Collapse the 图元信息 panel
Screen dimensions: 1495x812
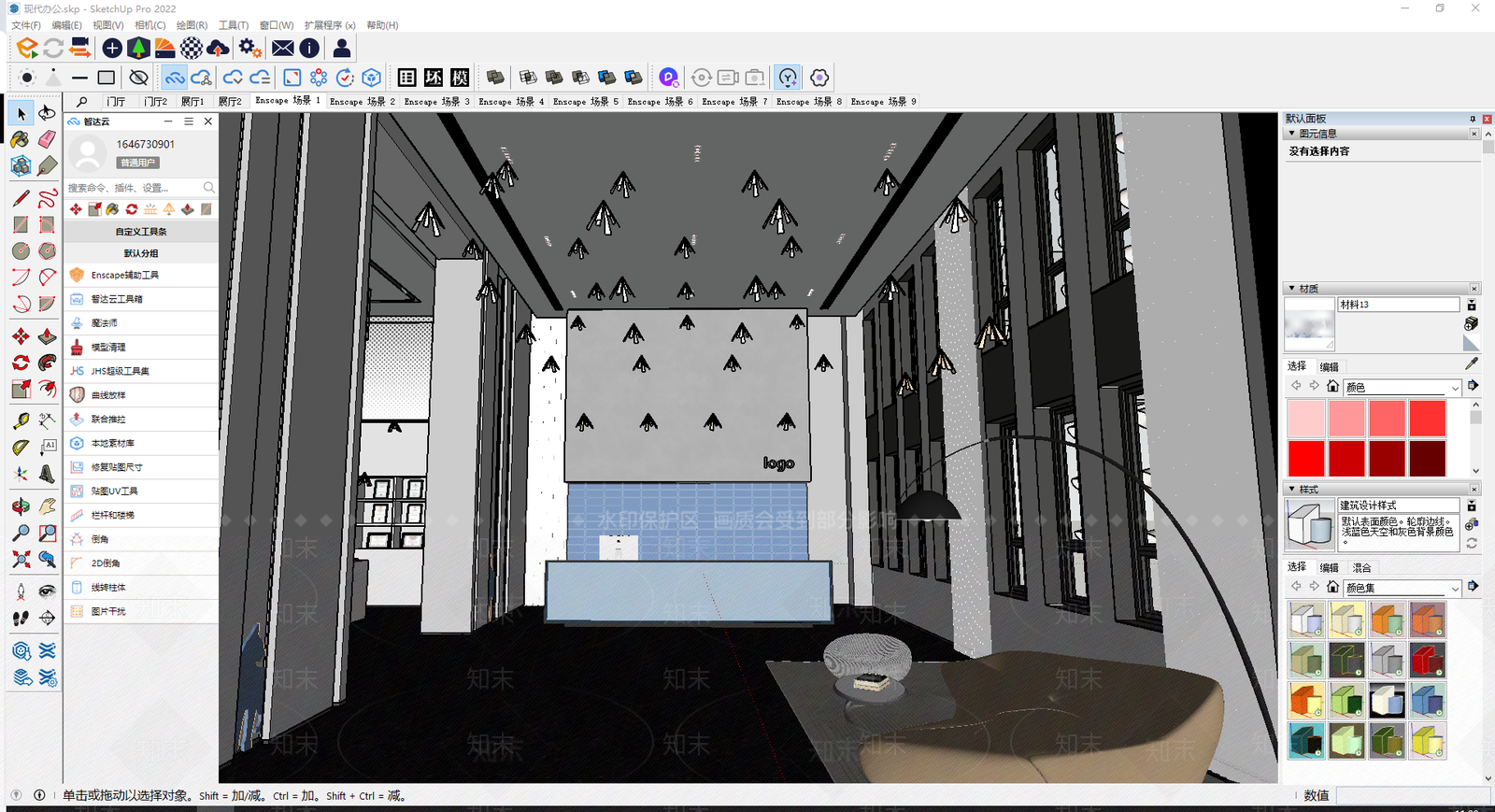(1292, 134)
